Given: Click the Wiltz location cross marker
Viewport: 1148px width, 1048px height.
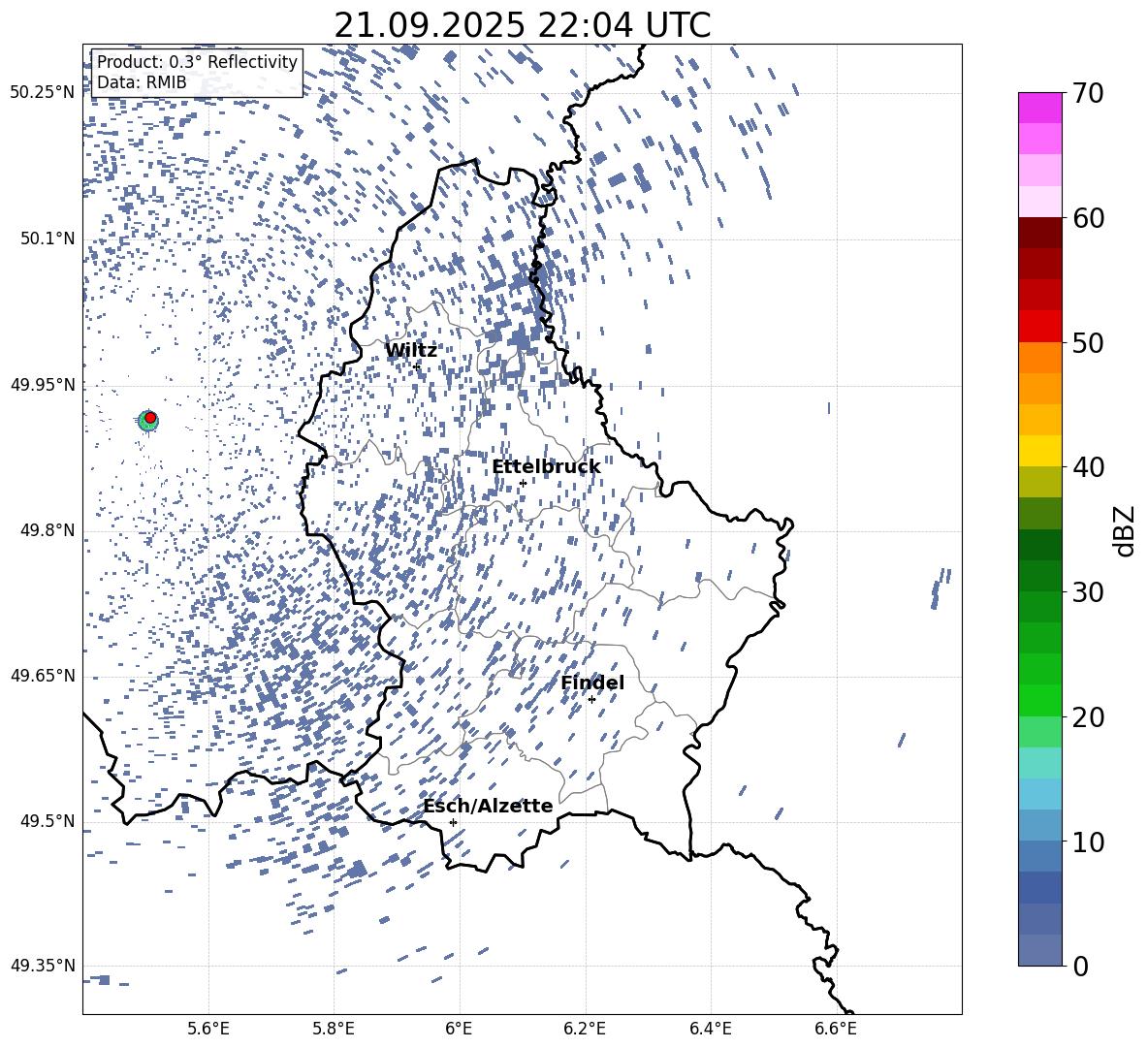Looking at the screenshot, I should click(417, 366).
